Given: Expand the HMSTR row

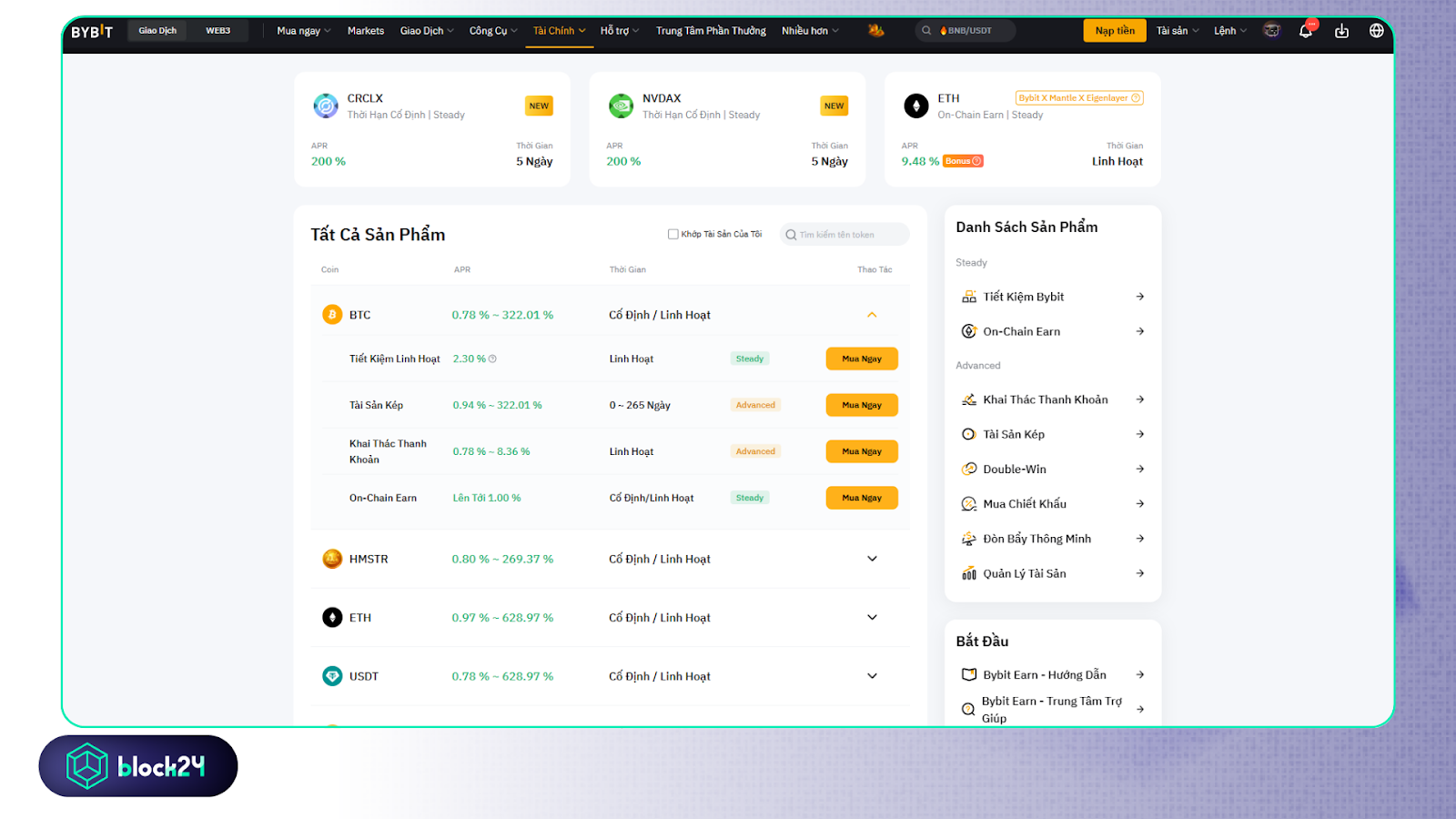Looking at the screenshot, I should click(x=872, y=559).
